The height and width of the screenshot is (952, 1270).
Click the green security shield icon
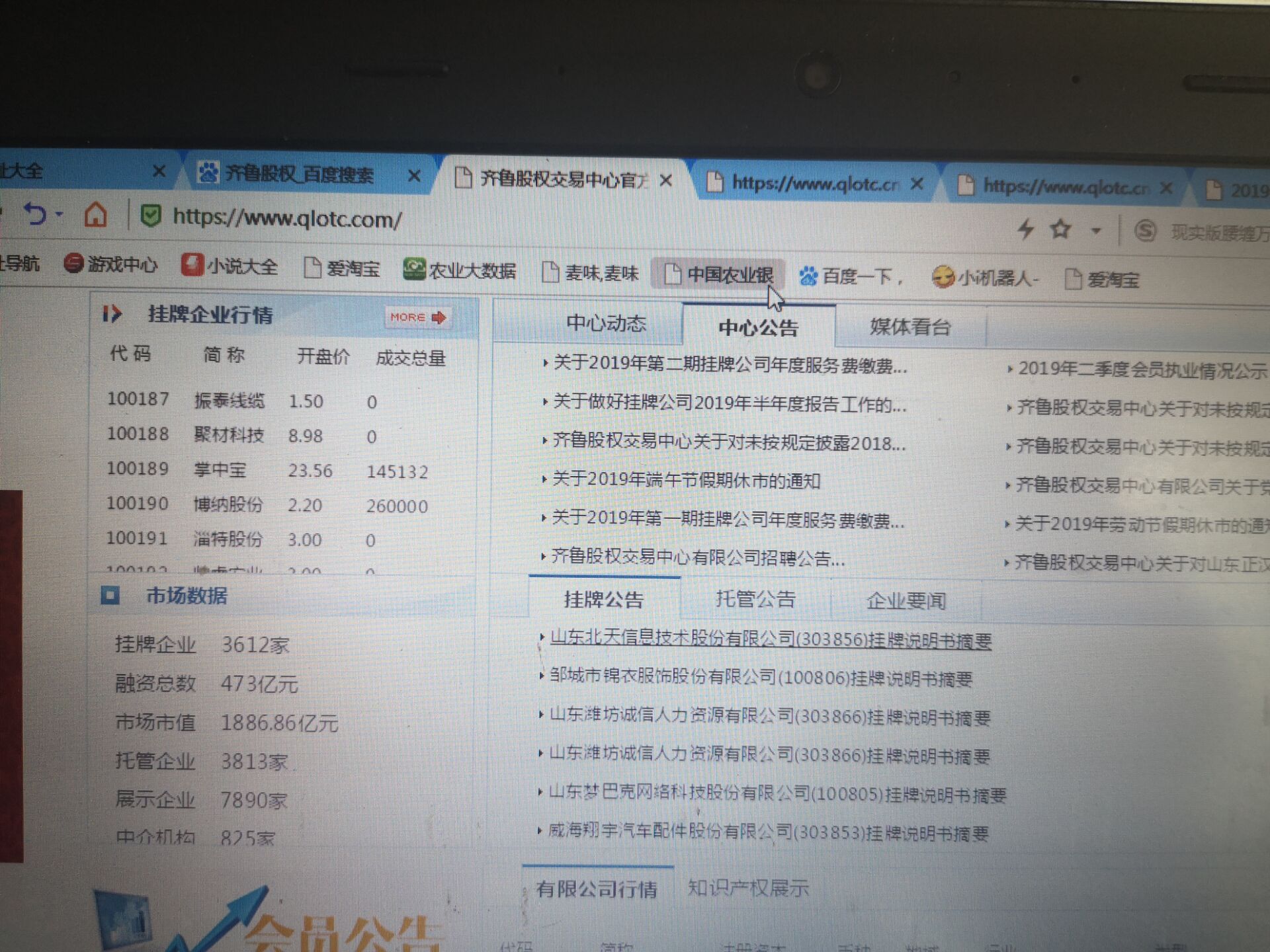click(x=151, y=216)
